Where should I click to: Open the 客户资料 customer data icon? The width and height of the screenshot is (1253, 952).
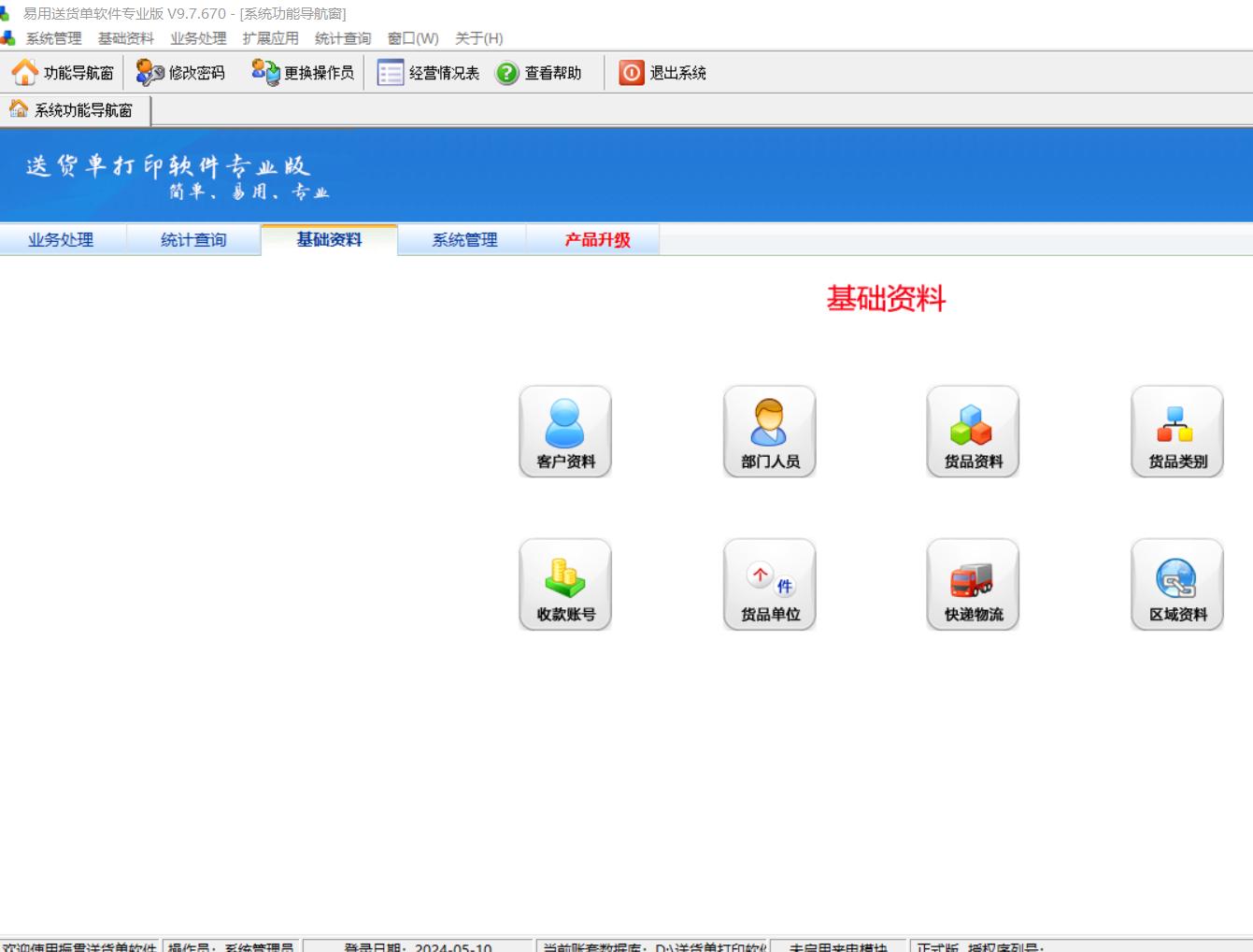[565, 432]
